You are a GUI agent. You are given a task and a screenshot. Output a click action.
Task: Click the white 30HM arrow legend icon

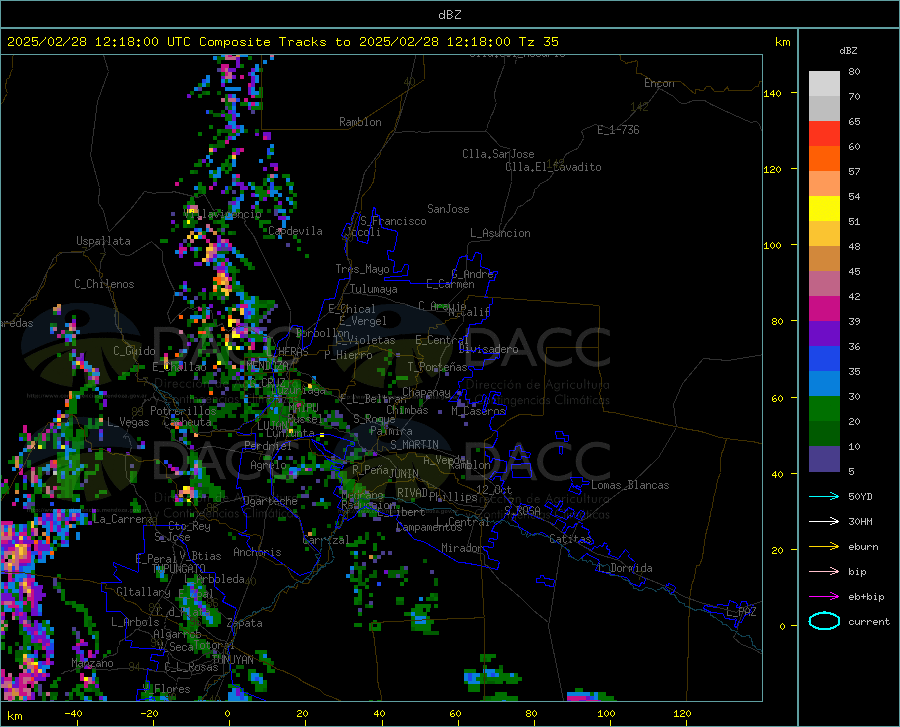pos(824,522)
